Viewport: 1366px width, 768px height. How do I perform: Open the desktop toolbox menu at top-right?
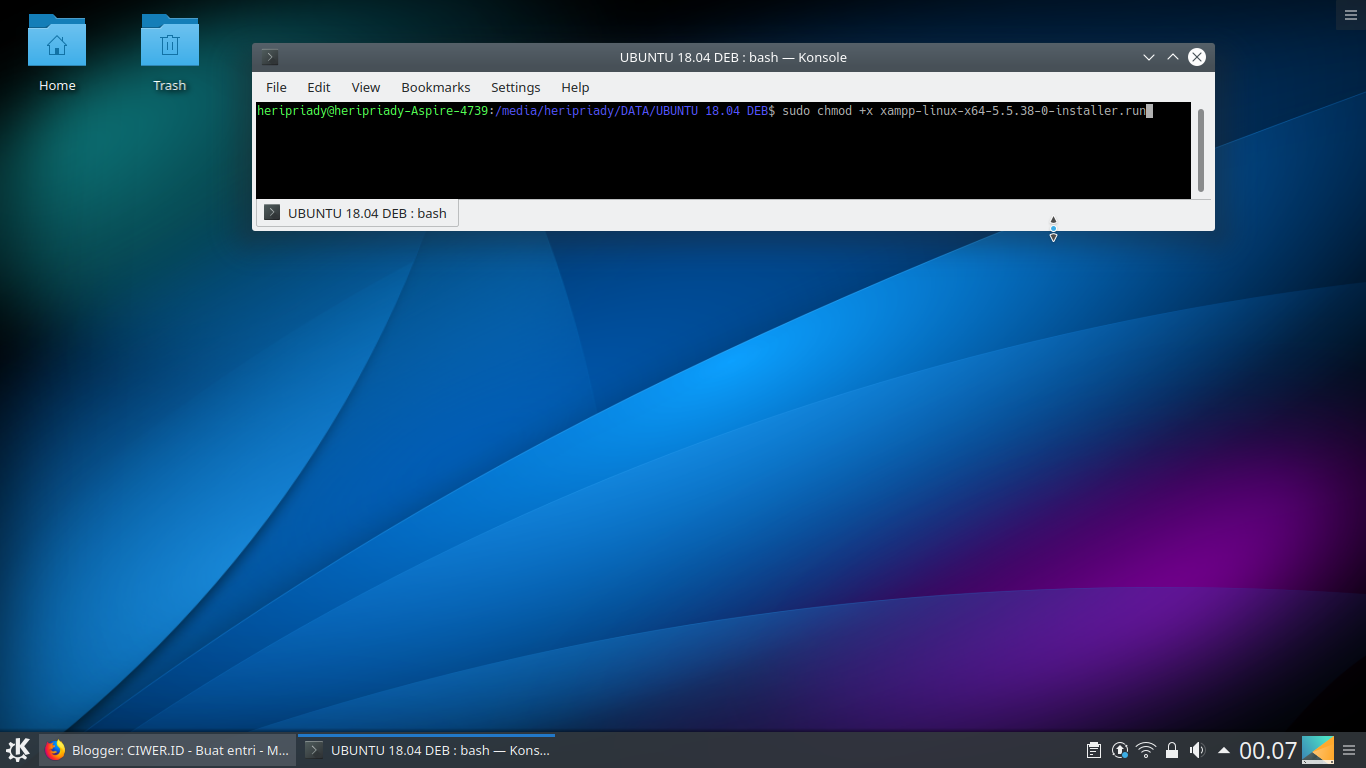tap(1350, 14)
